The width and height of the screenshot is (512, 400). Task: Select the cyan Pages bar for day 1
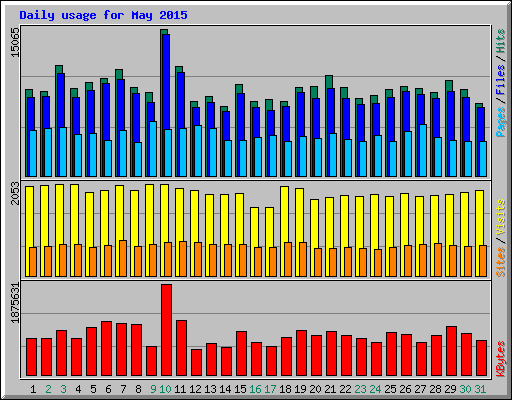coord(33,153)
